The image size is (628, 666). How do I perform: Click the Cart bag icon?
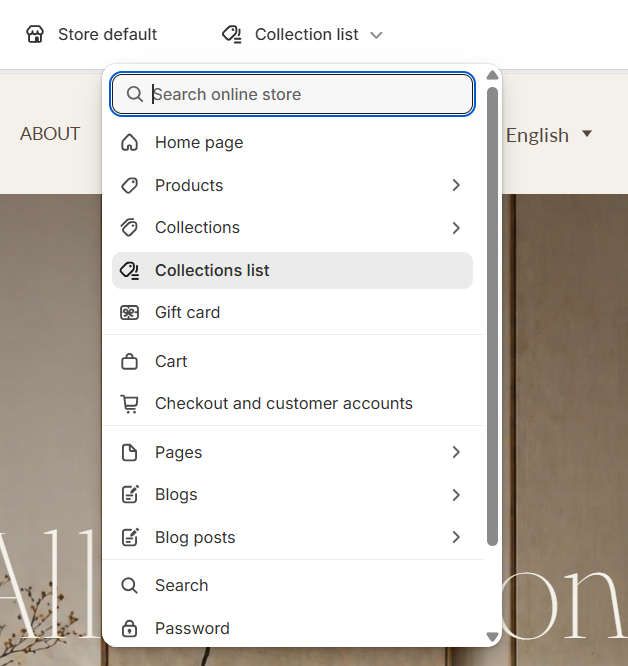coord(130,361)
